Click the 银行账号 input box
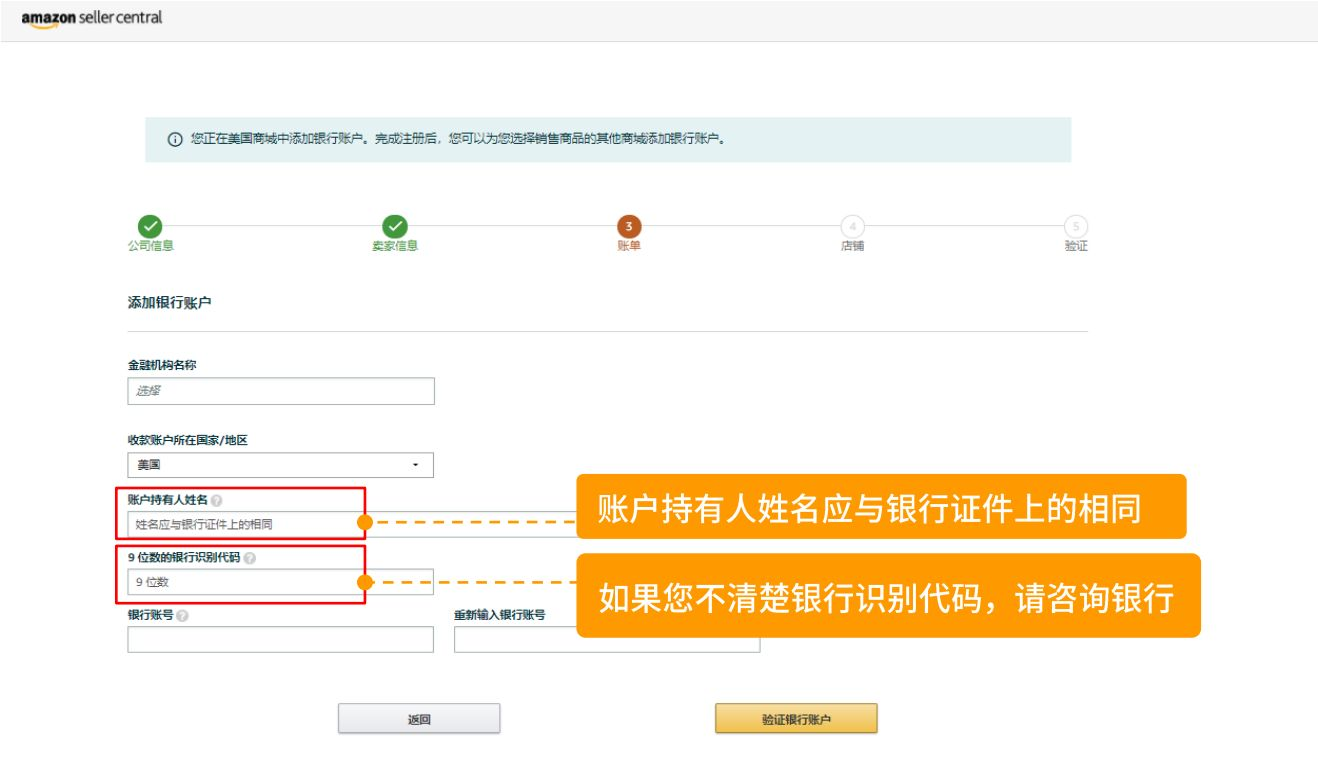The height and width of the screenshot is (764, 1318). [x=280, y=640]
